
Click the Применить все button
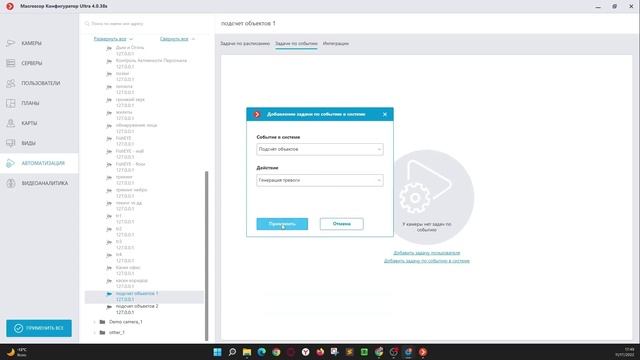39,328
